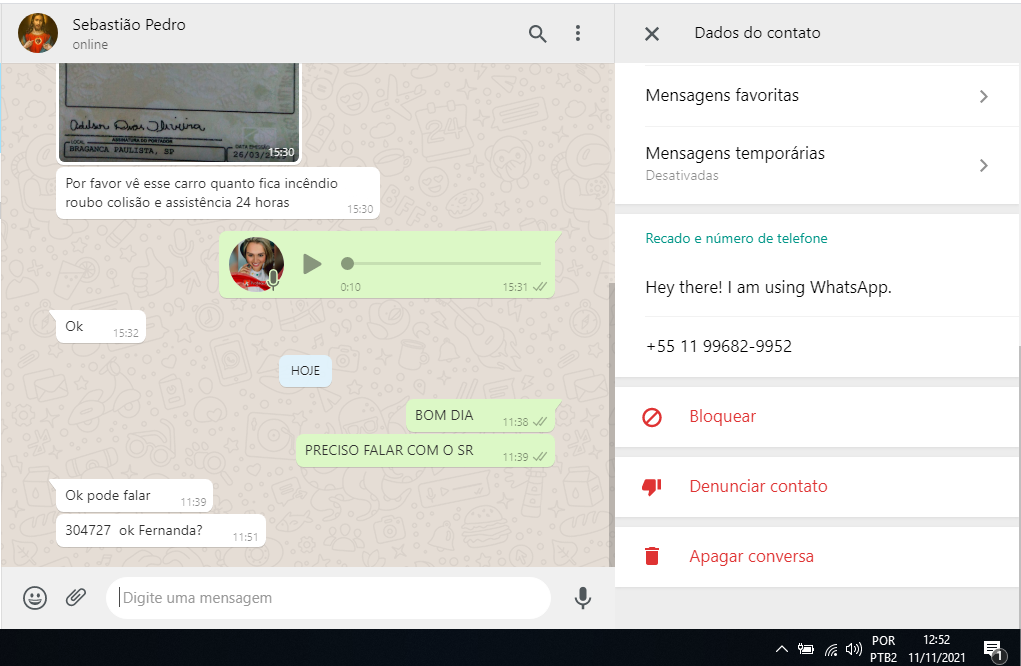Click Bloquear to block contact
Viewport: 1021px width, 666px height.
point(722,417)
